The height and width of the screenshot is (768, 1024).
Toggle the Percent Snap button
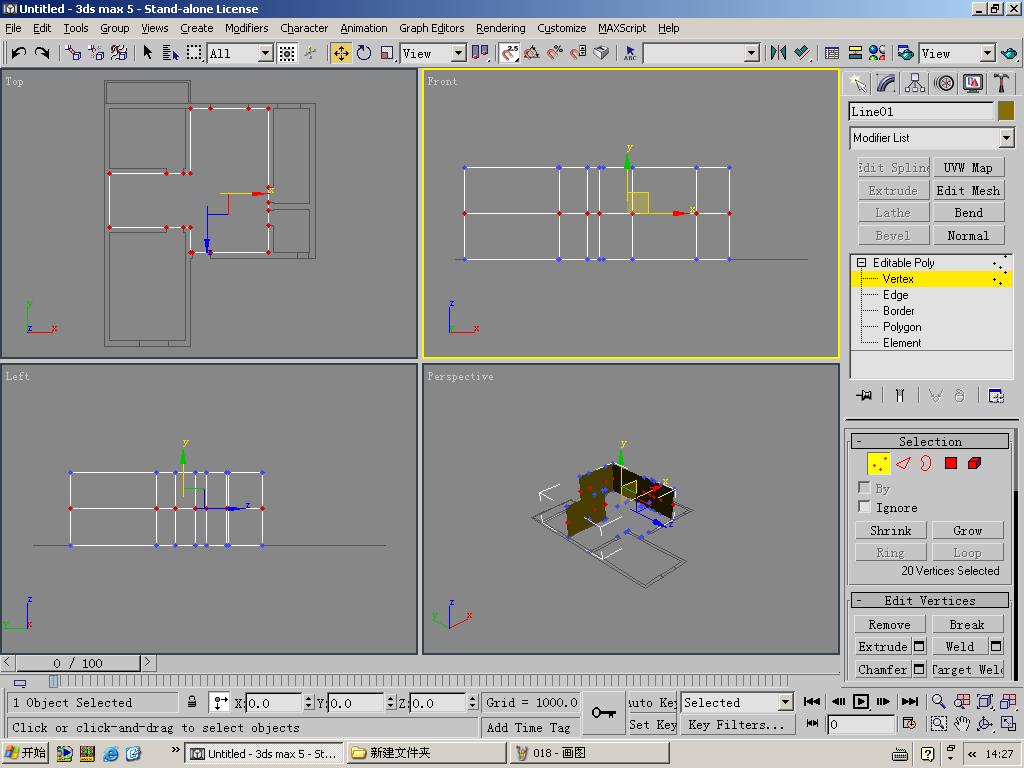(555, 53)
